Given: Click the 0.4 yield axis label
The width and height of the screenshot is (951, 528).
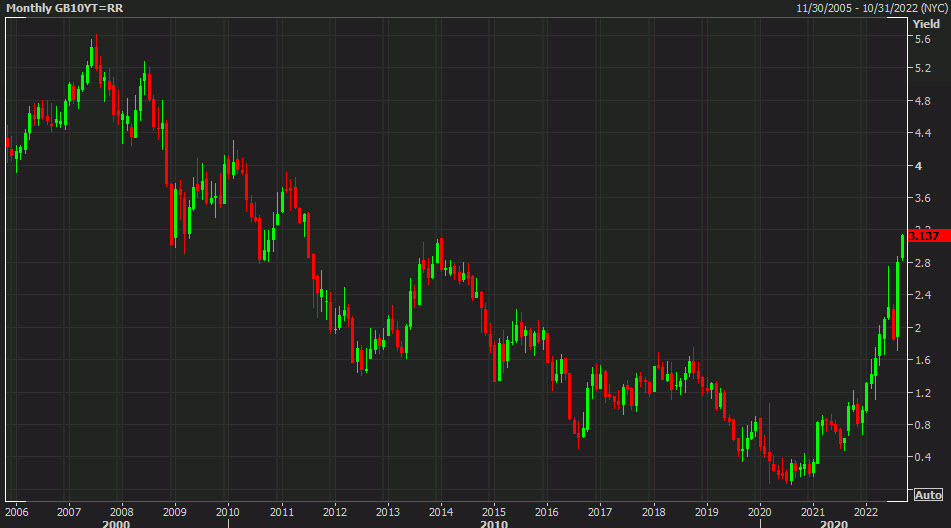Looking at the screenshot, I should click(x=922, y=457).
